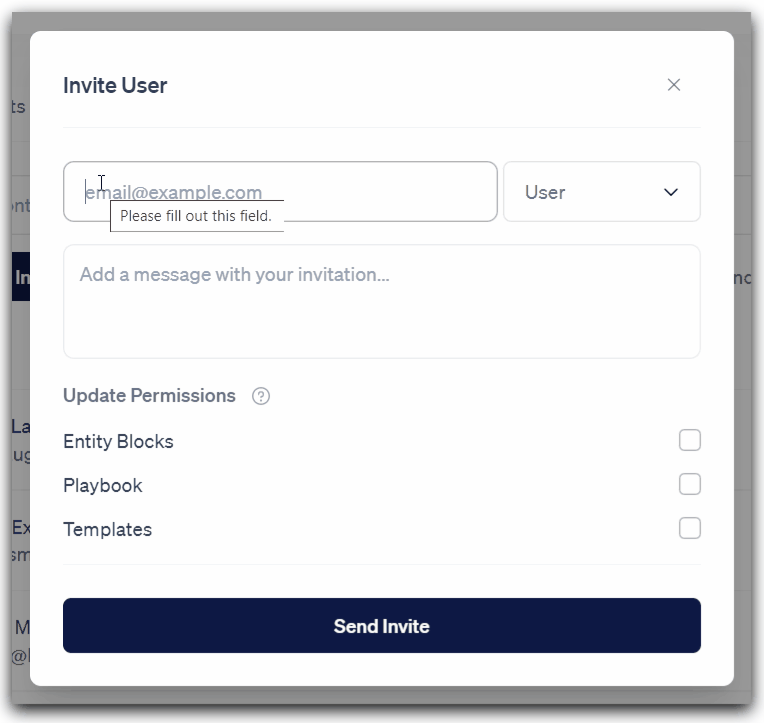Click the Update Permissions help icon
The image size is (764, 723).
click(261, 396)
